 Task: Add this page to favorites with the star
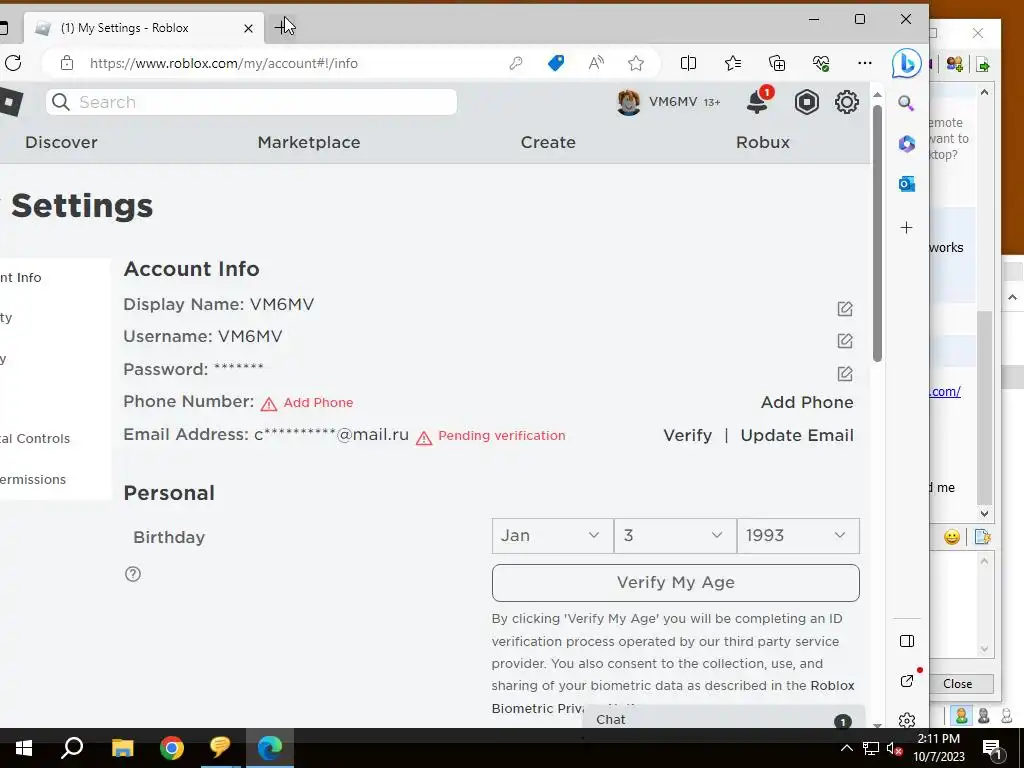tap(635, 63)
